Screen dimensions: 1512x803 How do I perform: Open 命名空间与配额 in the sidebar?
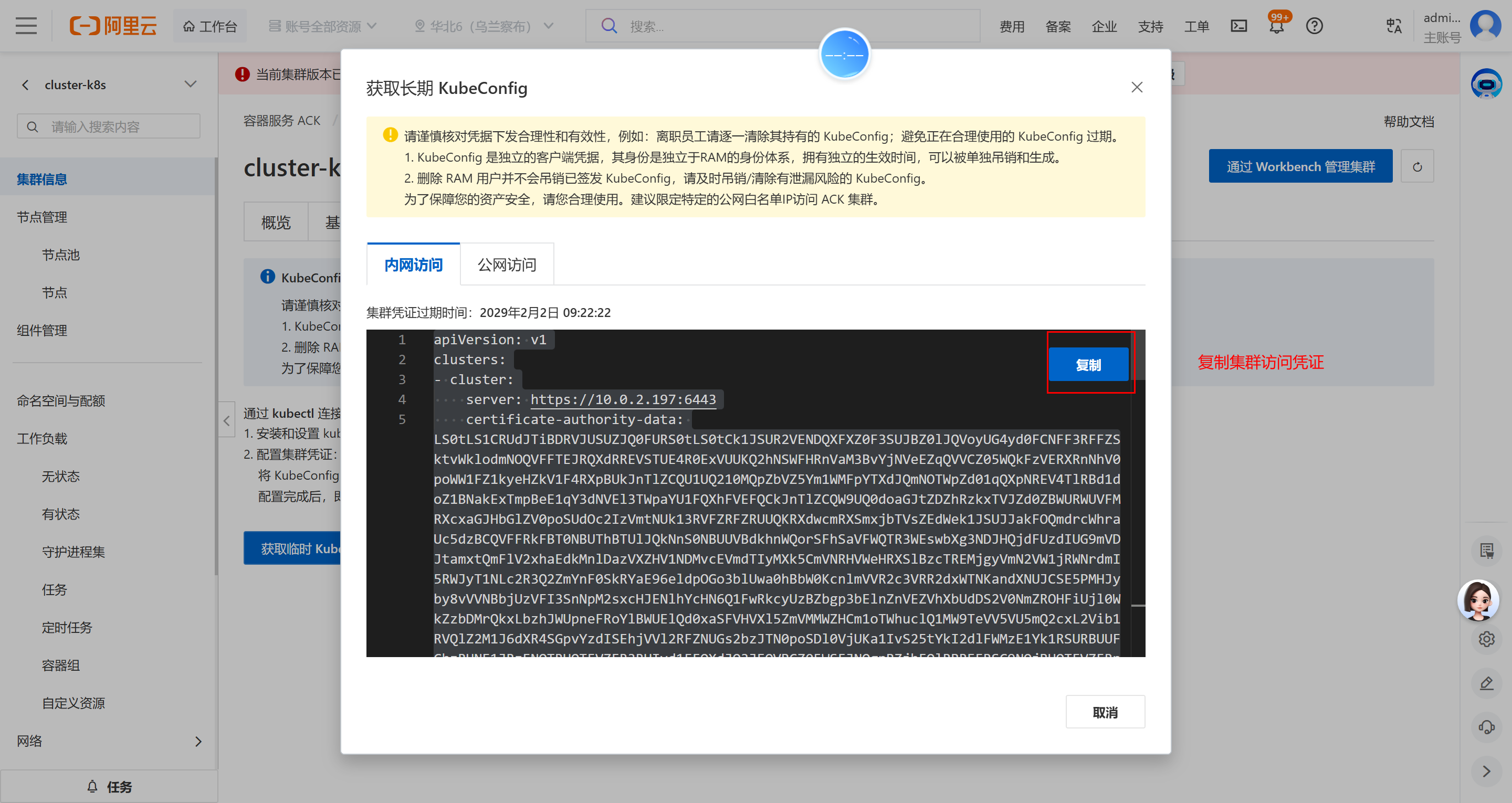tap(60, 400)
